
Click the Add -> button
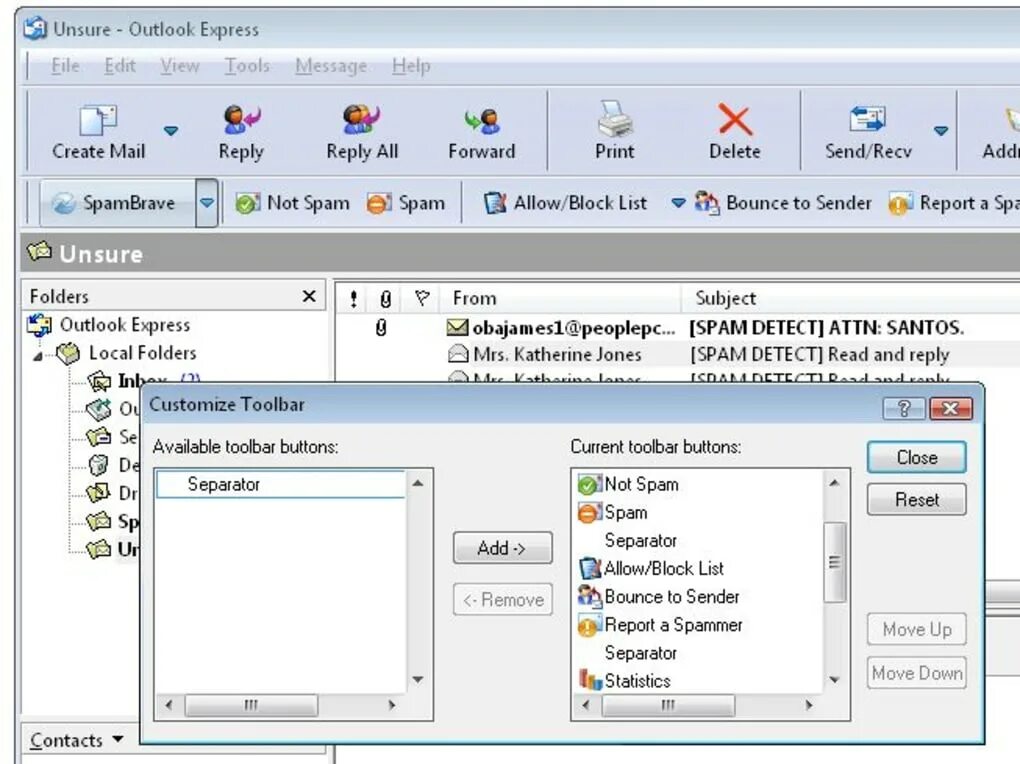click(502, 548)
